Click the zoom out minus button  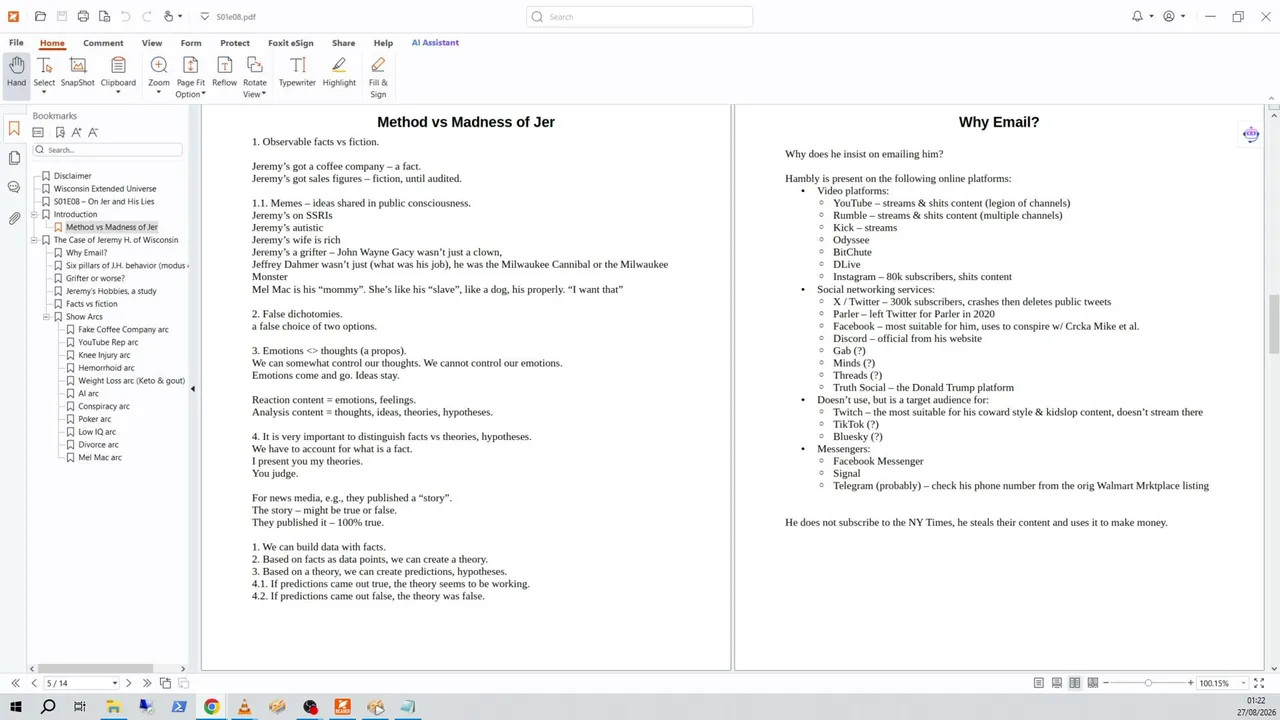coord(1105,683)
